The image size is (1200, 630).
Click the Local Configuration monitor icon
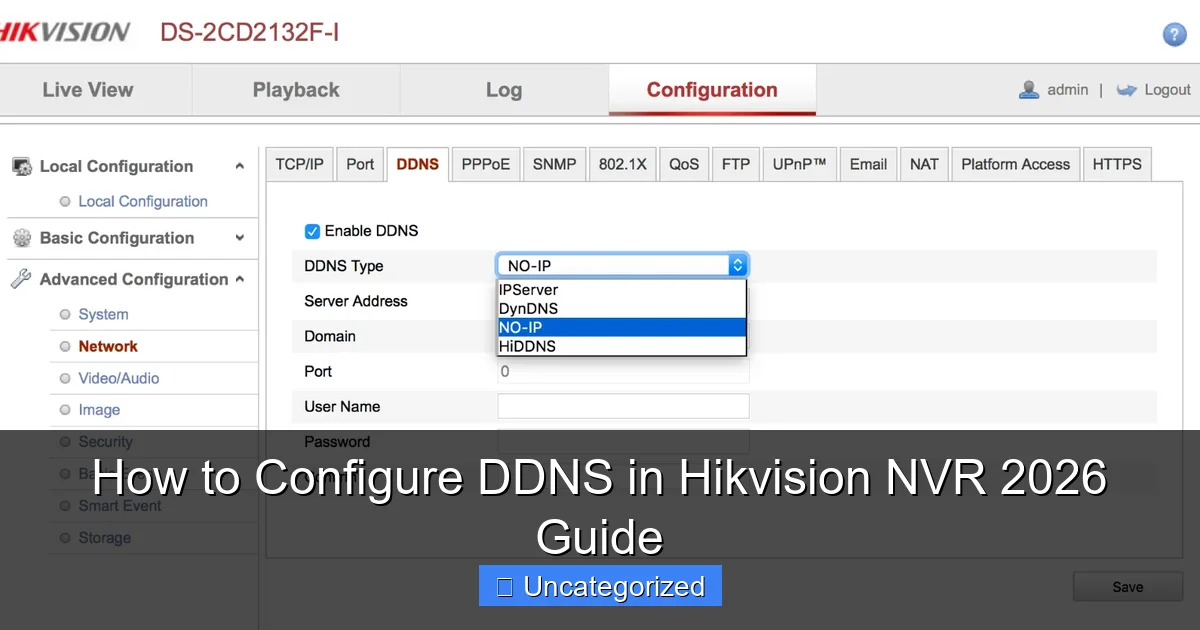(x=21, y=166)
